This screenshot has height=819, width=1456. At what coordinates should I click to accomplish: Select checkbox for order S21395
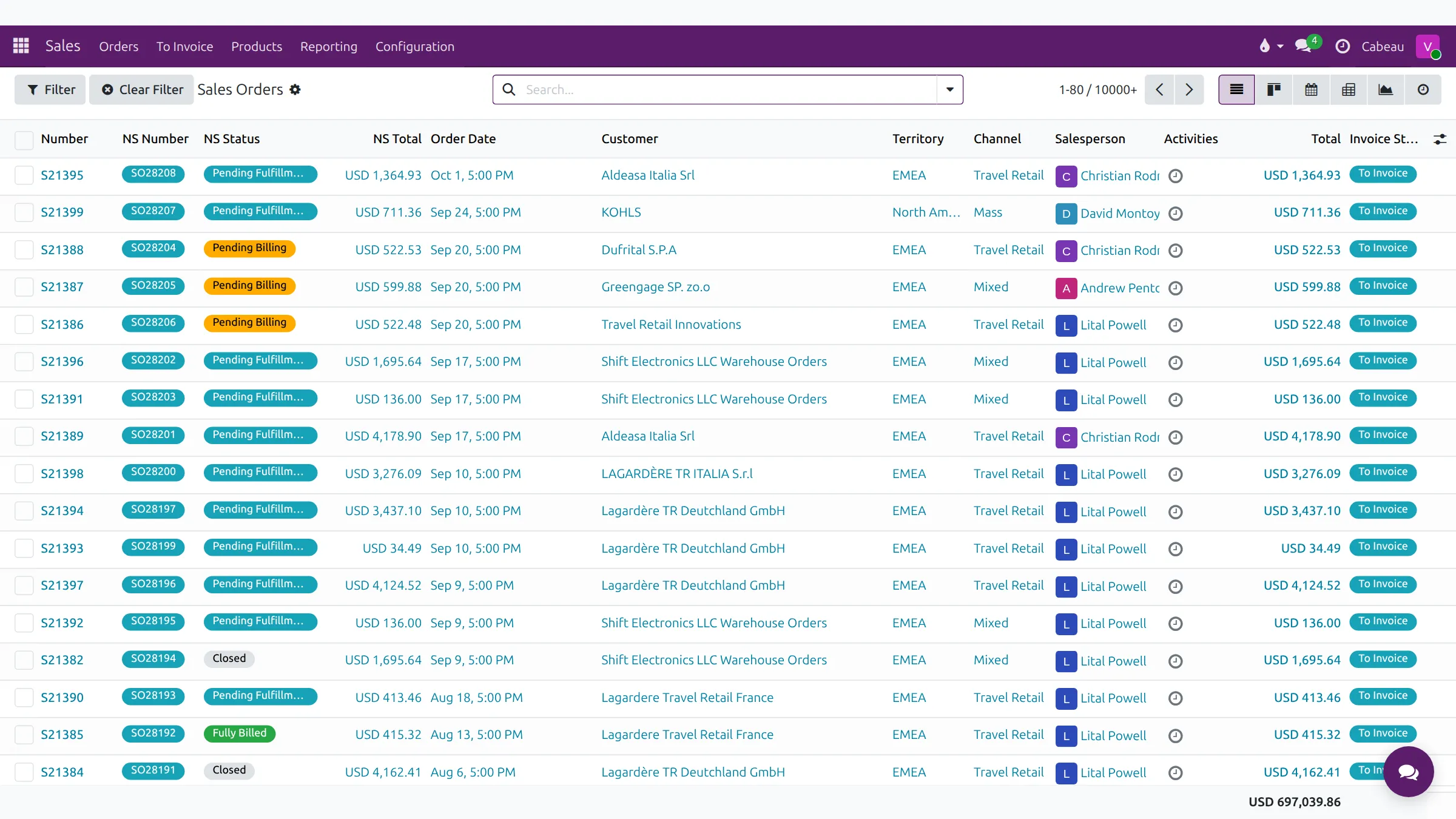(24, 175)
